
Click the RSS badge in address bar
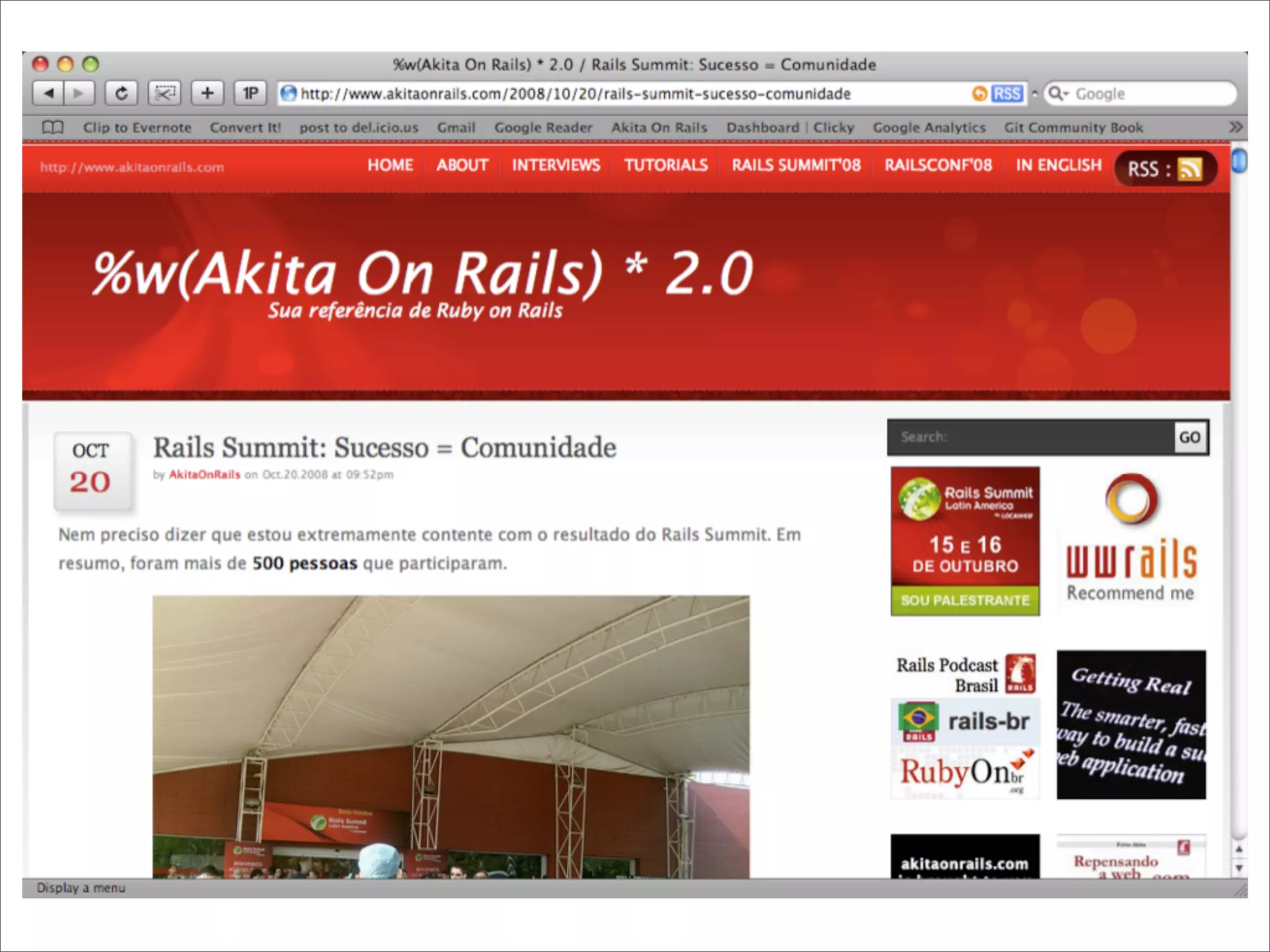(x=1006, y=94)
